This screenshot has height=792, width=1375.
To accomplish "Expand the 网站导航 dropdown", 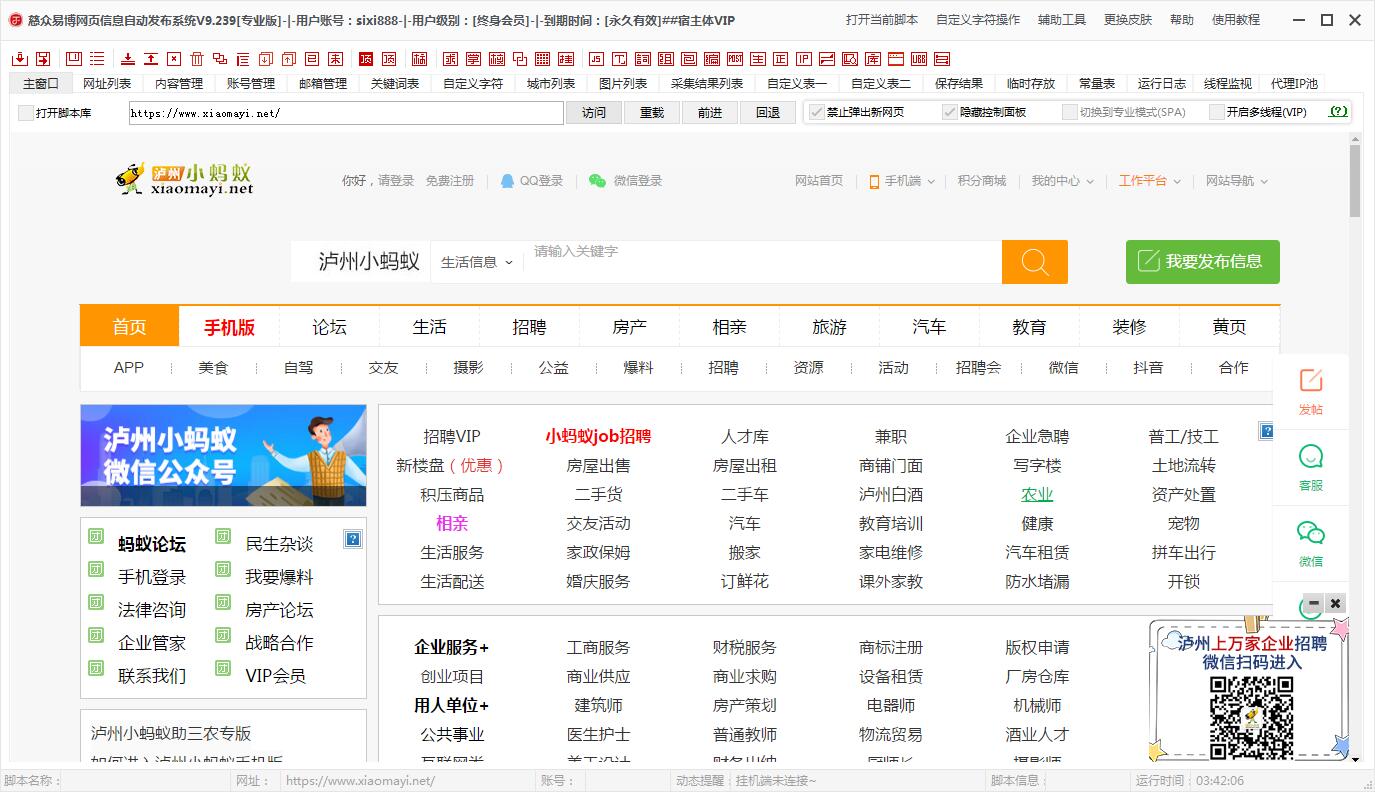I will (x=1237, y=181).
